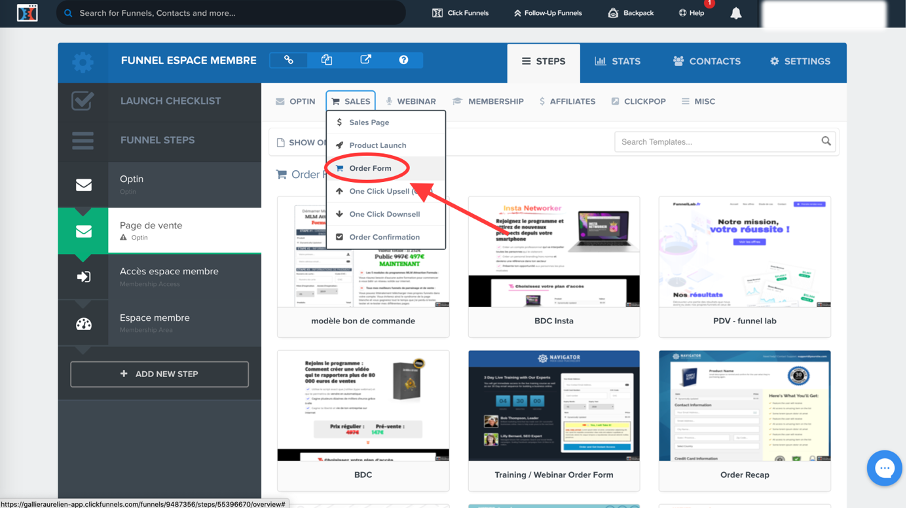This screenshot has height=508, width=906.
Task: Open the Help menu
Action: point(692,13)
